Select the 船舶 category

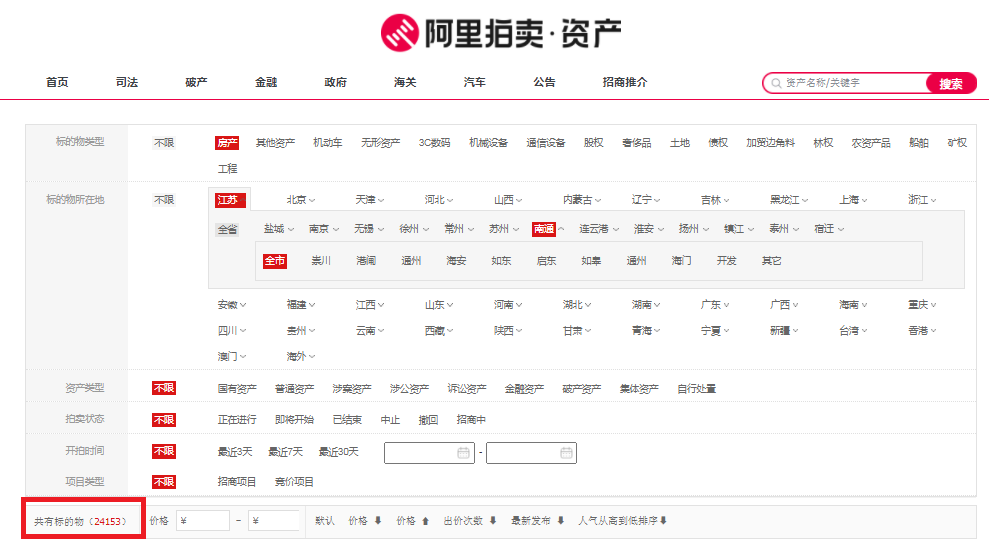click(x=918, y=143)
